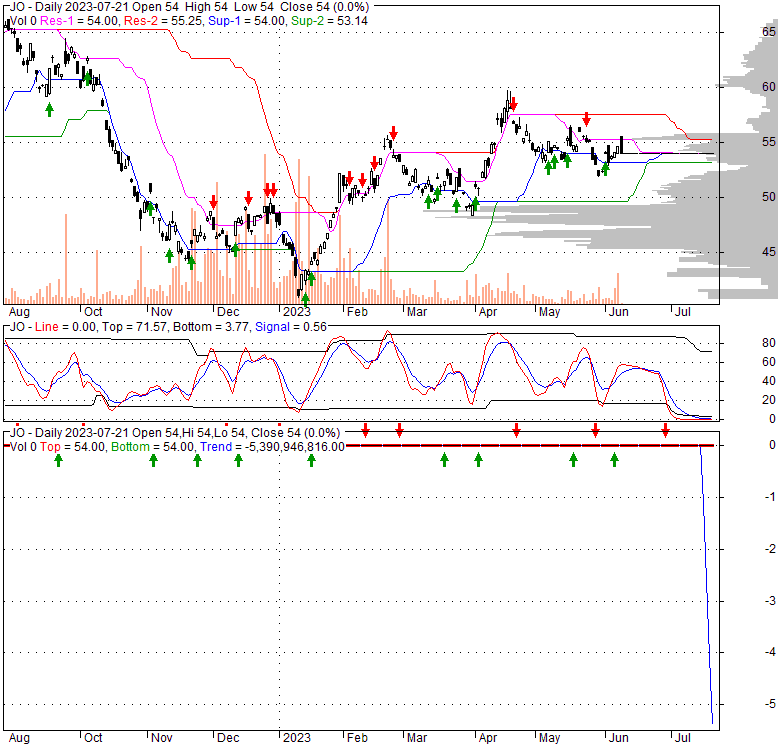Select rightmost red arrow in the trend panel

tap(664, 430)
